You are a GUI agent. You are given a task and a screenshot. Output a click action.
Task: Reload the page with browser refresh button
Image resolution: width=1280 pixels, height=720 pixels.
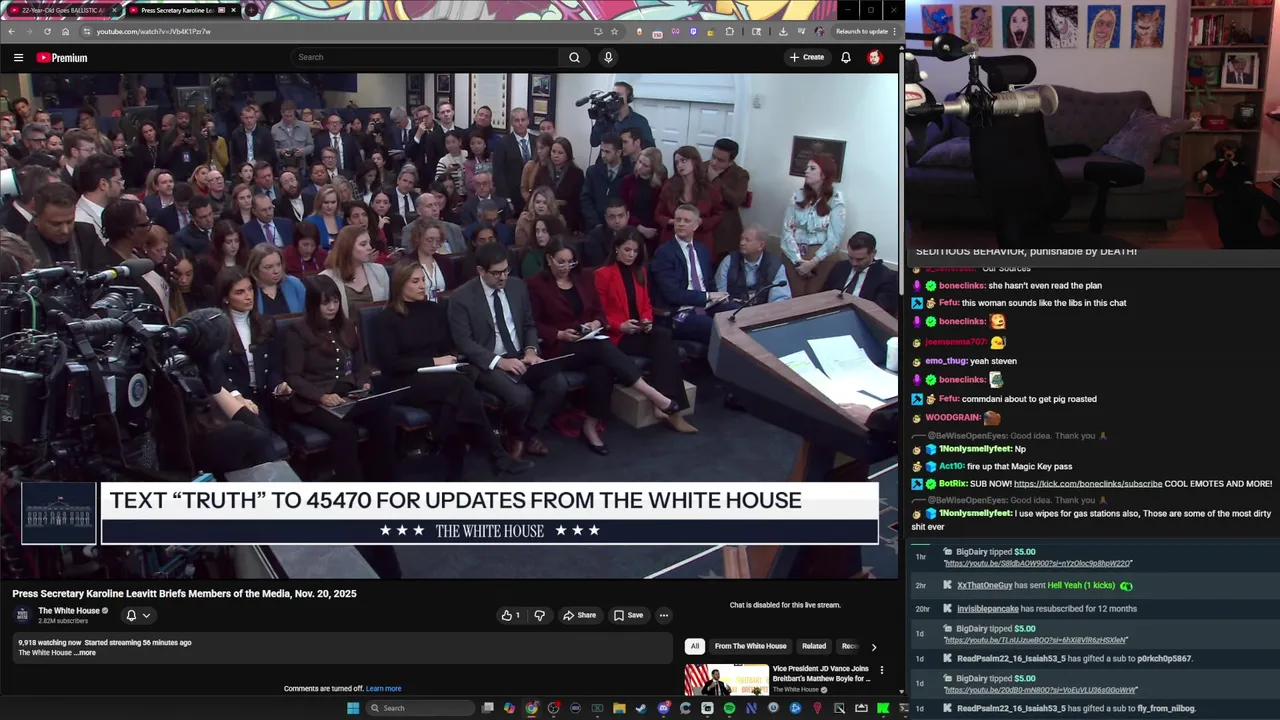pyautogui.click(x=47, y=31)
